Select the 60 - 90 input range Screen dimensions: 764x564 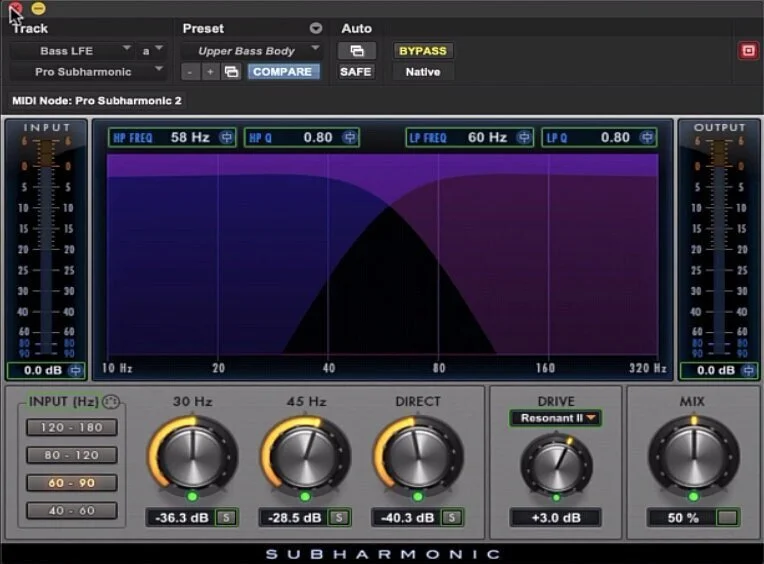coord(72,483)
